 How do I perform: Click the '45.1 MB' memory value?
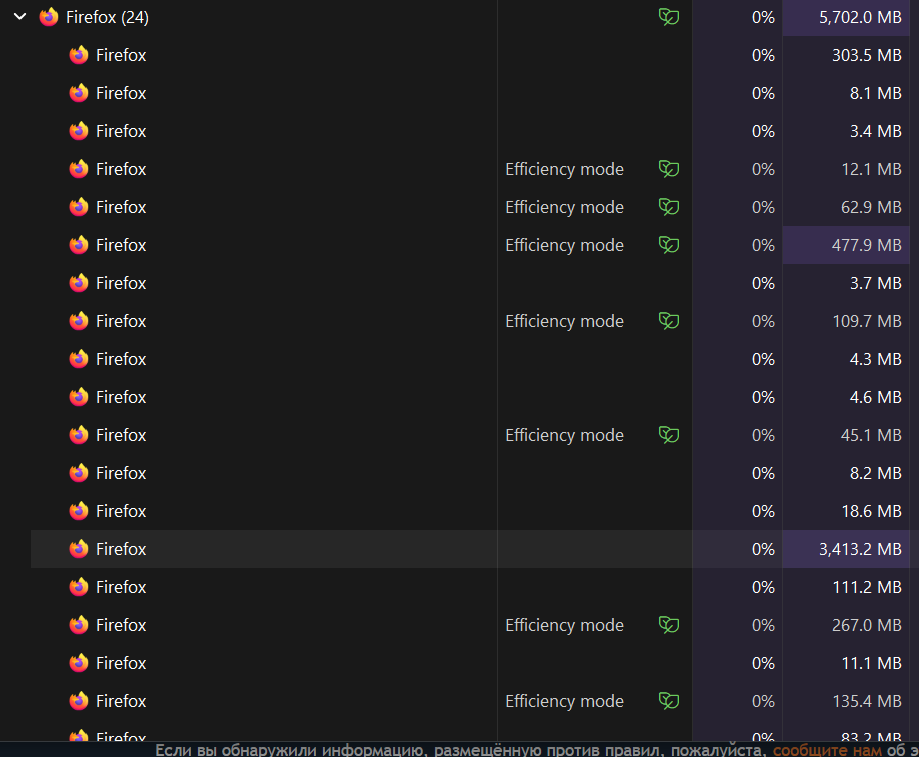click(x=871, y=435)
